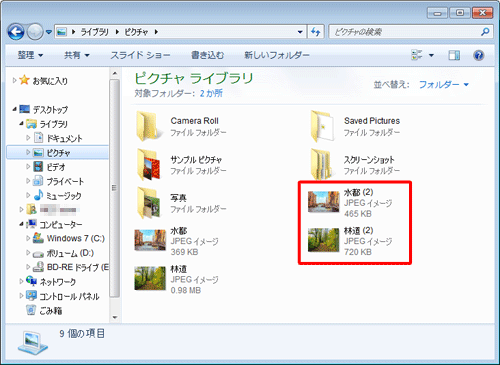The width and height of the screenshot is (500, 365).
Task: Select the 水都 (2) image thumbnail
Action: click(x=323, y=202)
